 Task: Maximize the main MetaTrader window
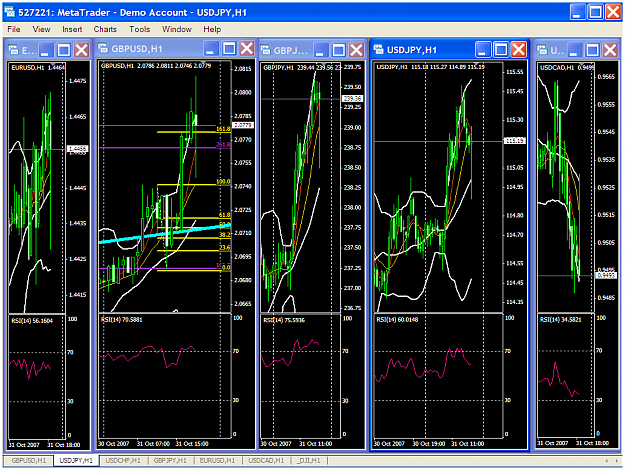[596, 12]
